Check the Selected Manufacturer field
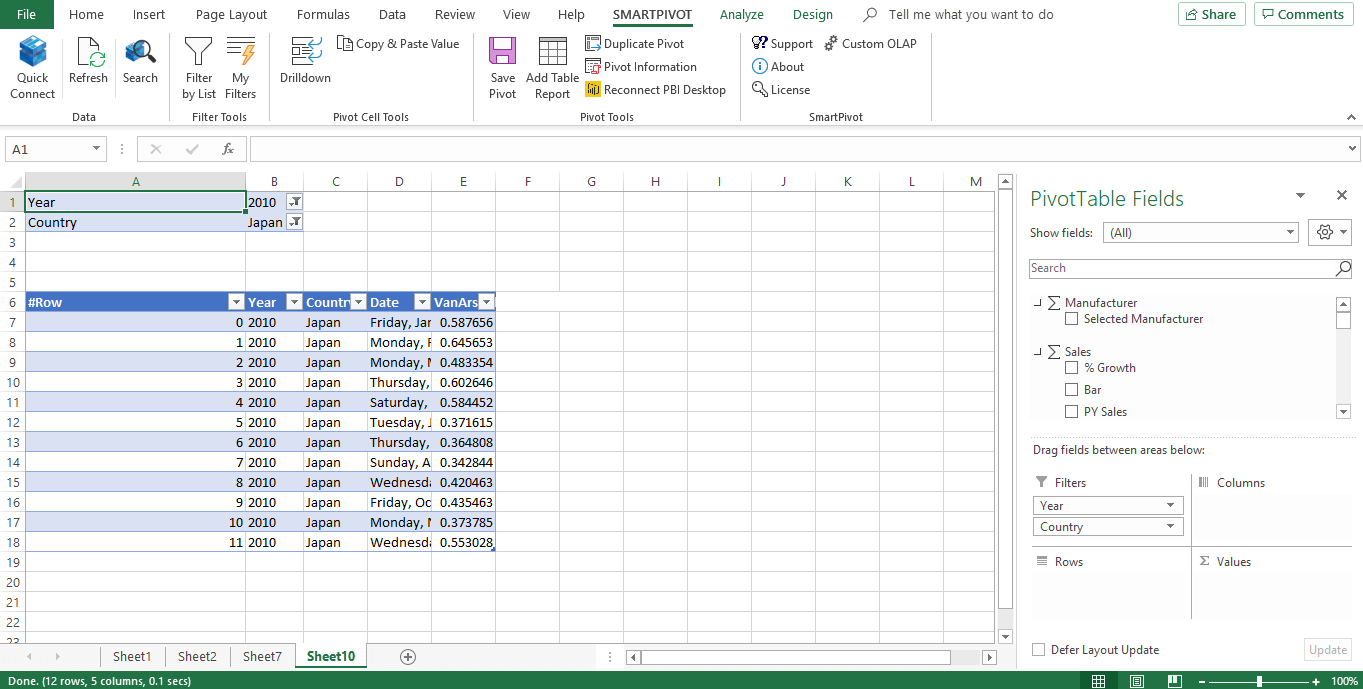The width and height of the screenshot is (1363, 689). (x=1071, y=319)
